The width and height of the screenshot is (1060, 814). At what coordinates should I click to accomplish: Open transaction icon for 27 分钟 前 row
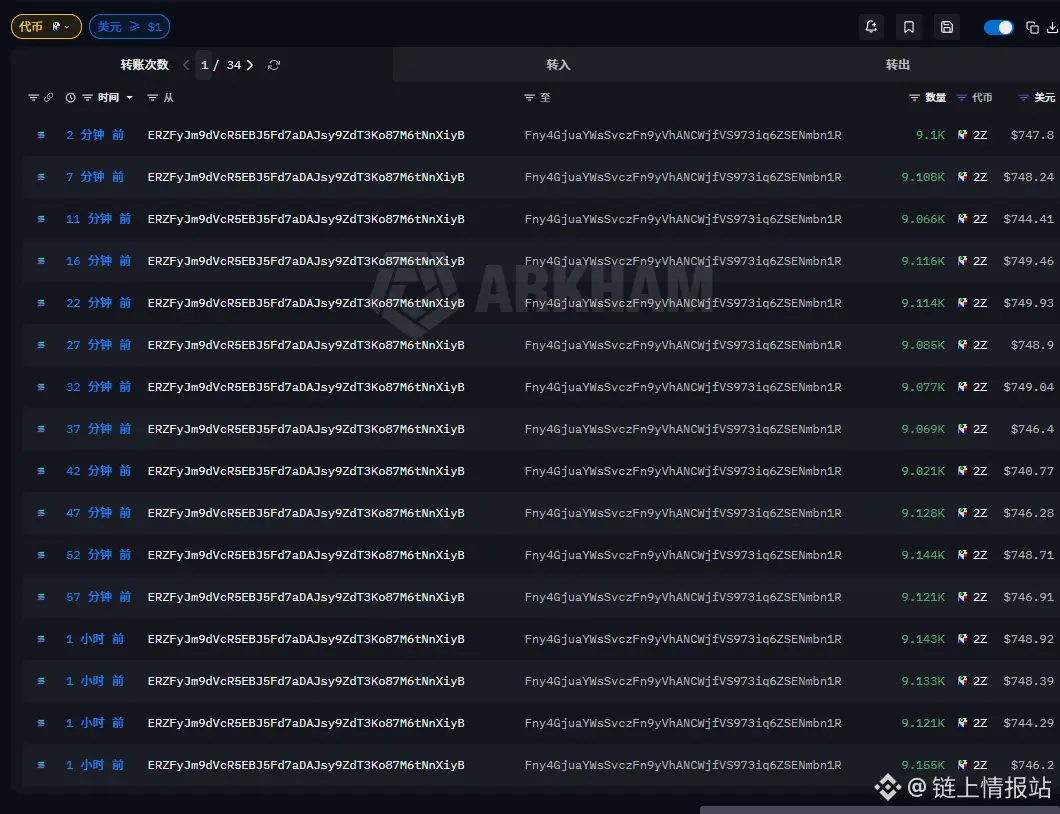[x=41, y=345]
